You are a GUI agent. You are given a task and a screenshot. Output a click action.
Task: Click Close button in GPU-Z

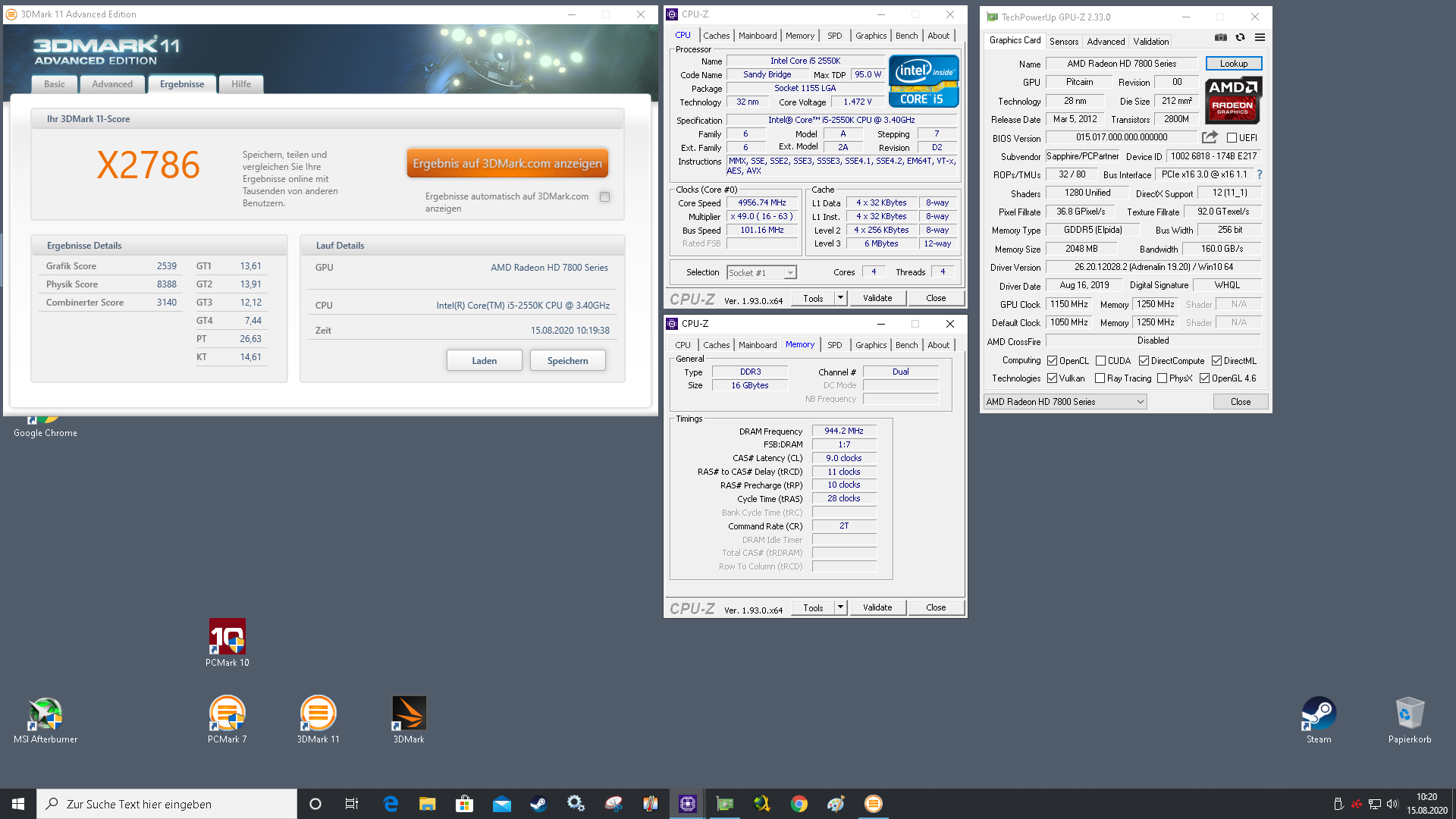1241,402
